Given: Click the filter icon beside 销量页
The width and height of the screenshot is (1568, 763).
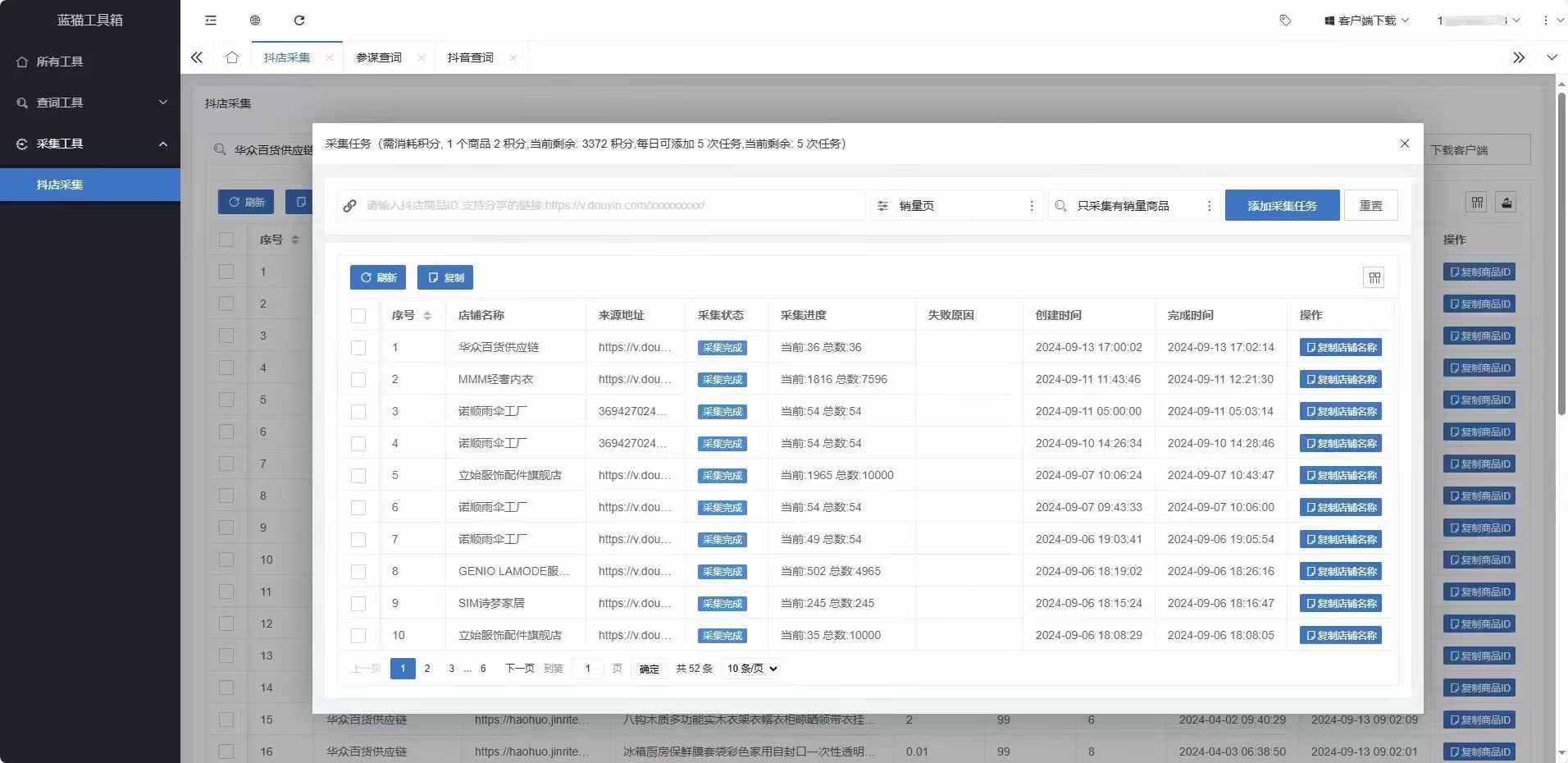Looking at the screenshot, I should coord(882,206).
